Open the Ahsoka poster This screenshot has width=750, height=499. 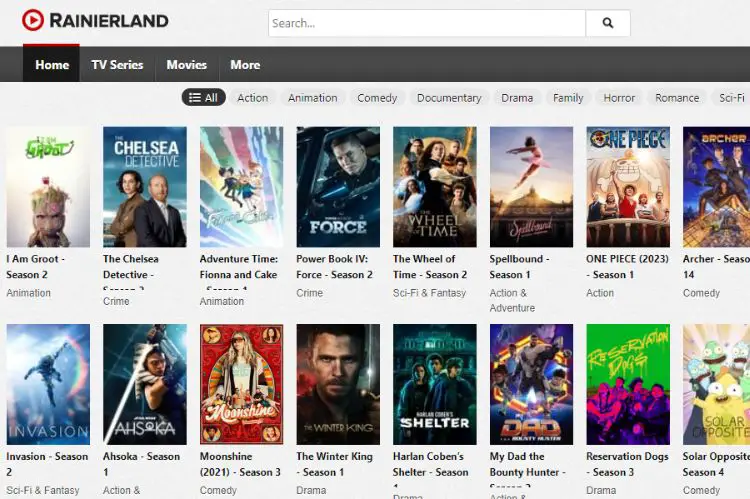(x=145, y=384)
